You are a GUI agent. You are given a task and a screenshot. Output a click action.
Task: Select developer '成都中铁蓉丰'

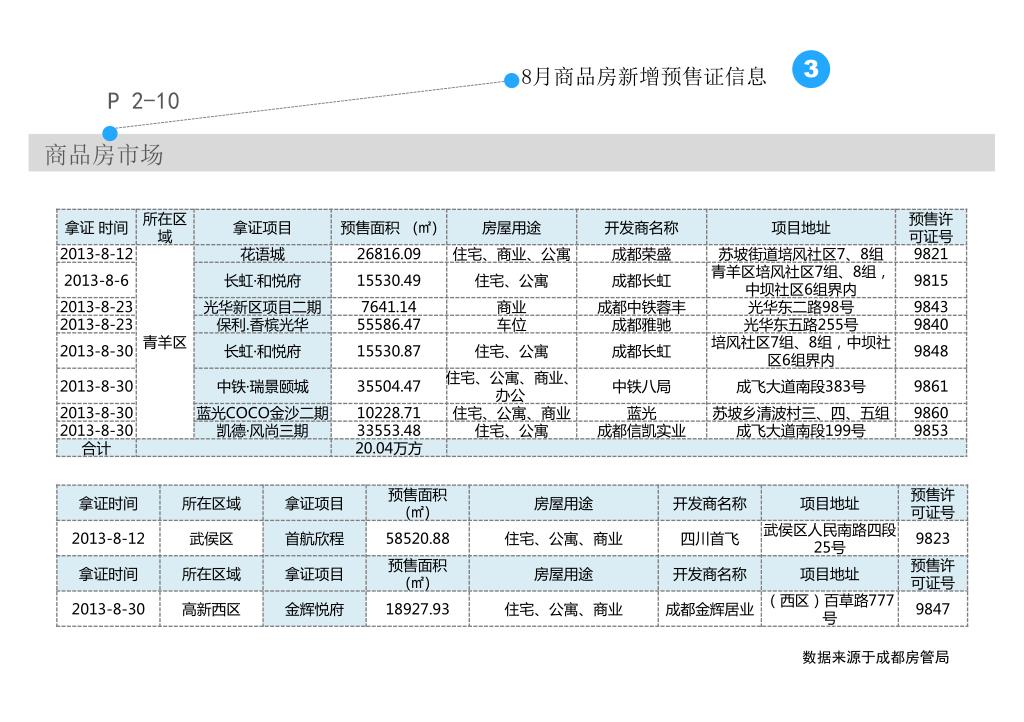coord(641,307)
